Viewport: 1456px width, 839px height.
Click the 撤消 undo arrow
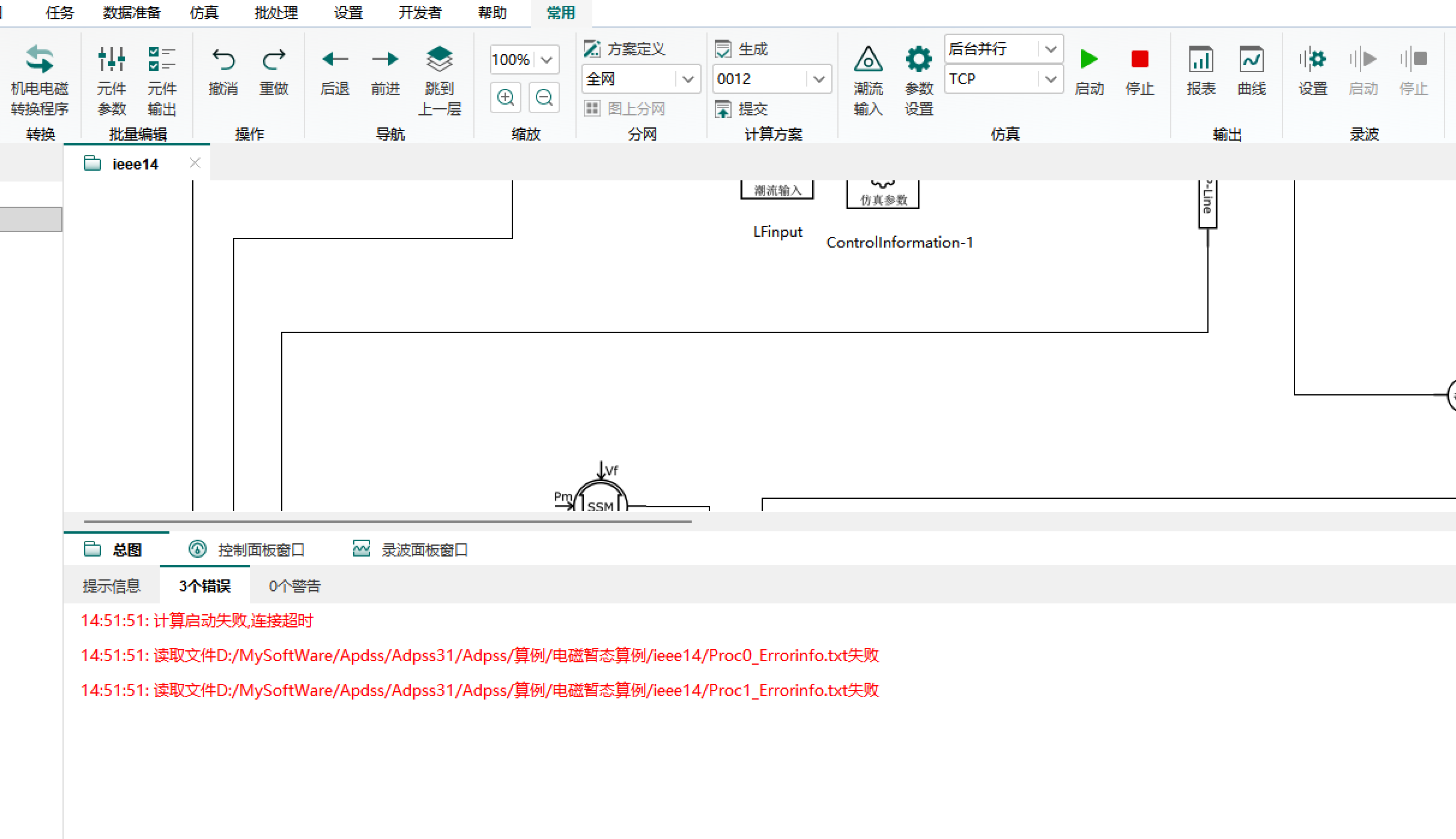click(x=223, y=60)
